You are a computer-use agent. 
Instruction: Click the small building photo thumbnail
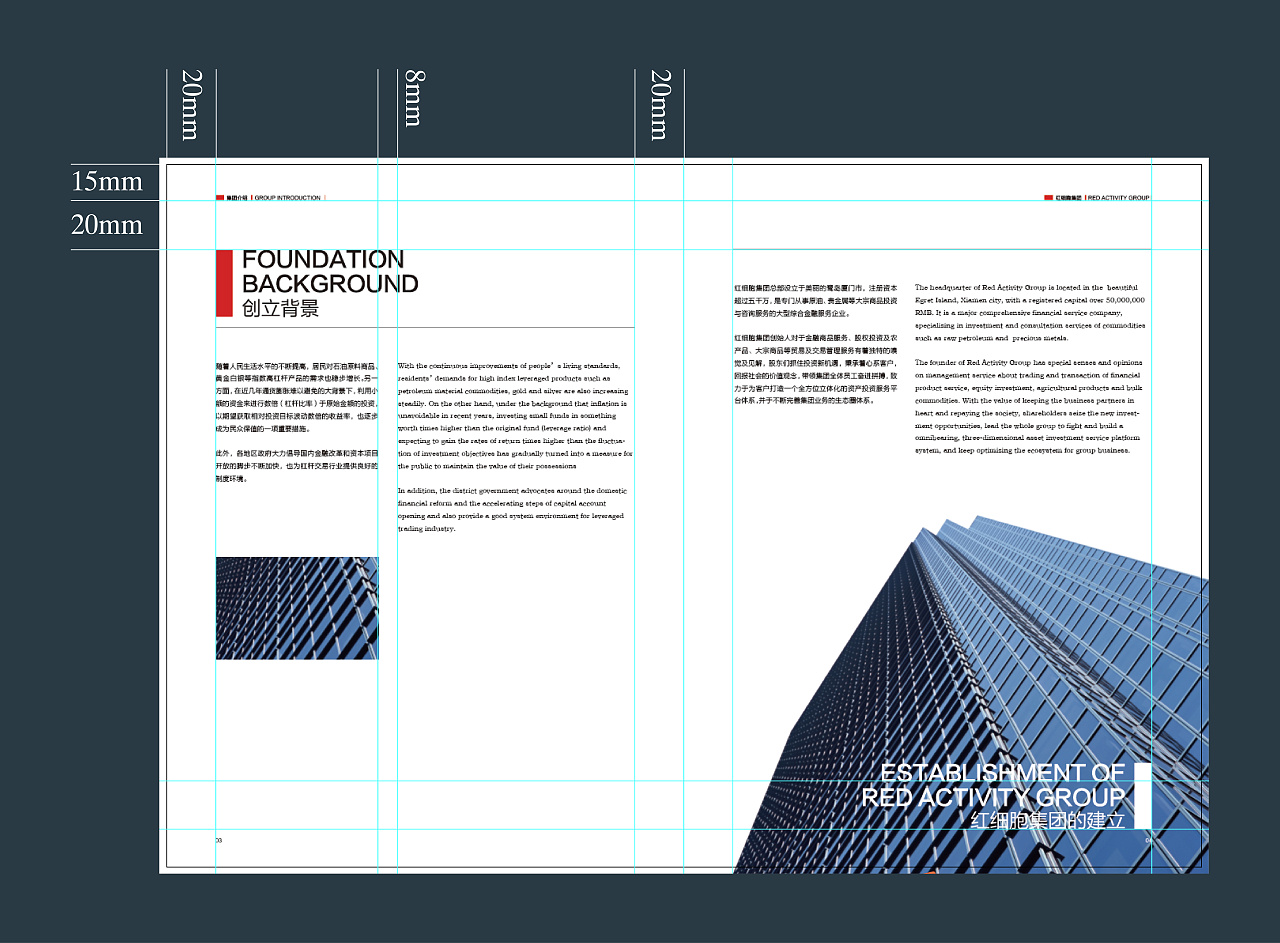pos(297,608)
